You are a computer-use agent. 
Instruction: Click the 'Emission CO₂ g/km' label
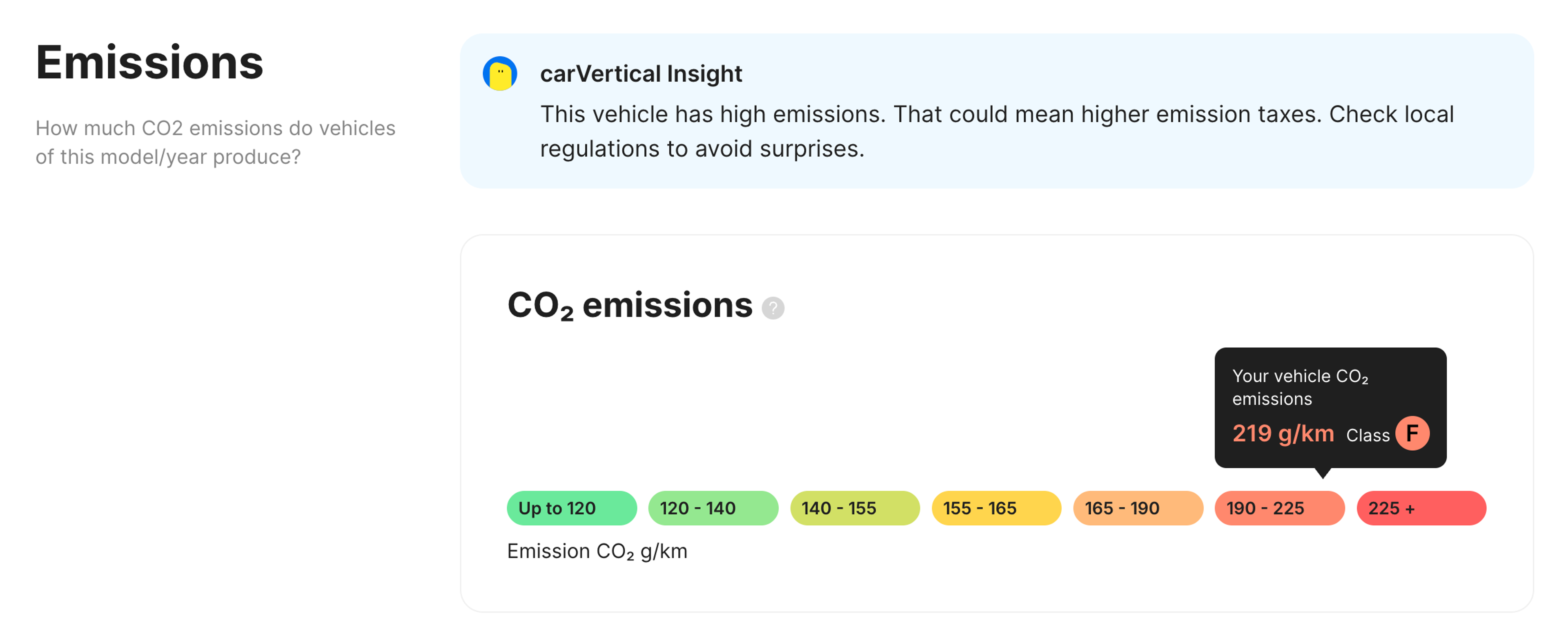(597, 551)
